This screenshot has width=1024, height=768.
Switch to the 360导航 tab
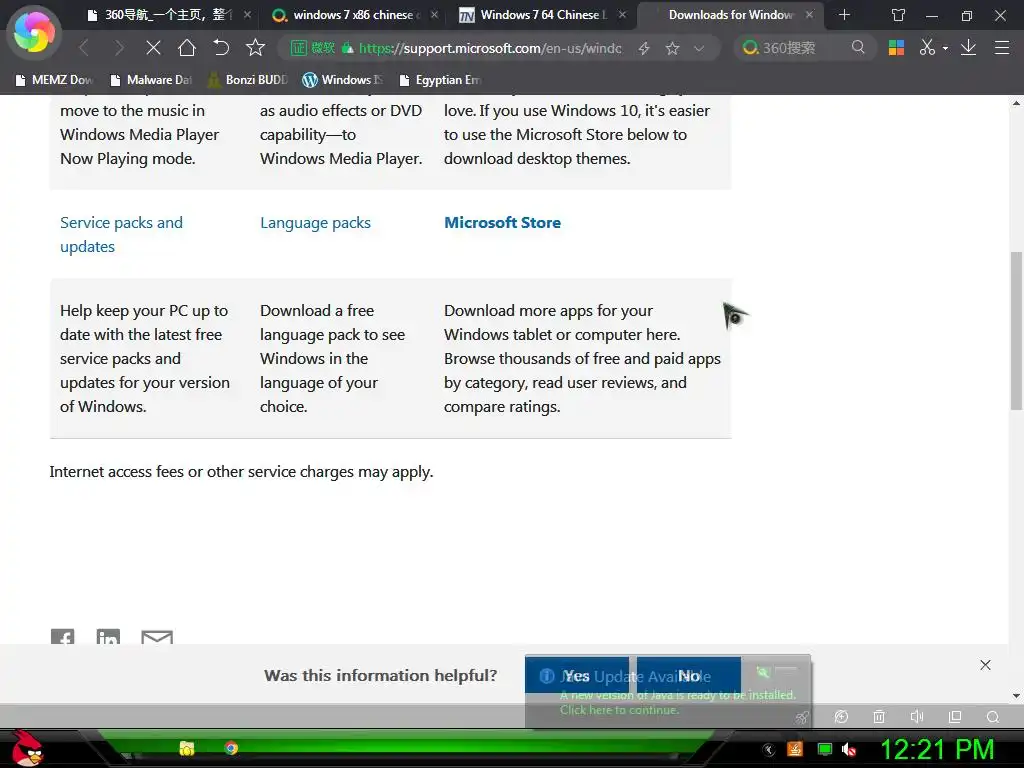(168, 15)
